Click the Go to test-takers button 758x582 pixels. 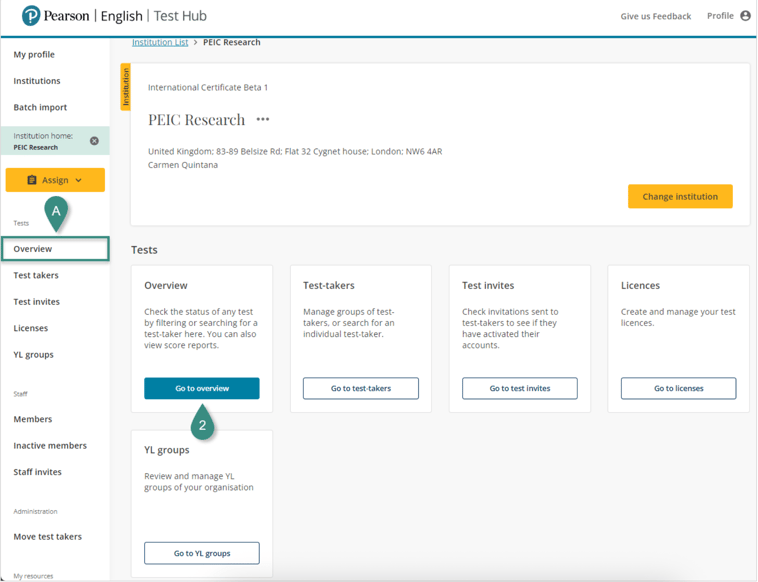click(x=361, y=388)
